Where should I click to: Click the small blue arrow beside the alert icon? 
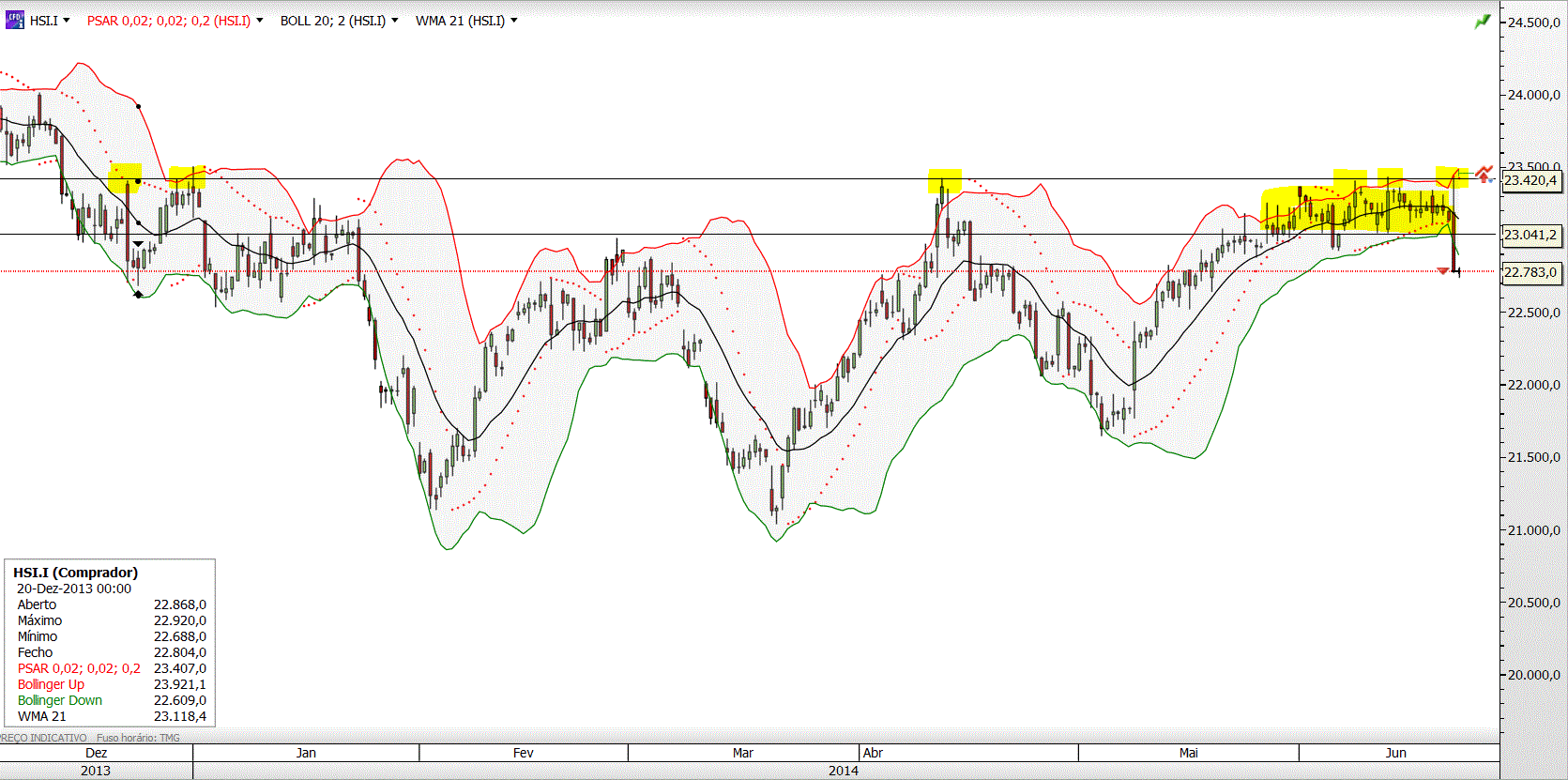click(x=1492, y=179)
